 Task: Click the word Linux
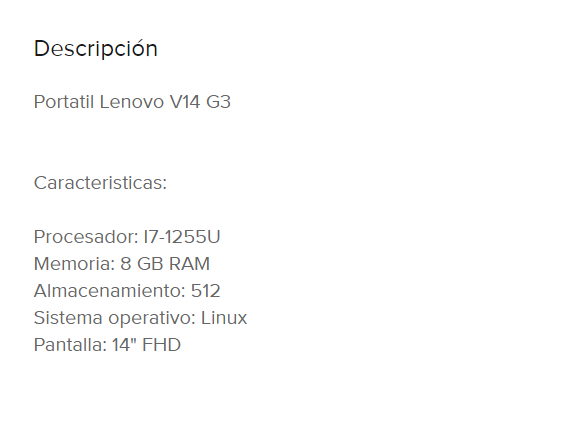point(224,318)
